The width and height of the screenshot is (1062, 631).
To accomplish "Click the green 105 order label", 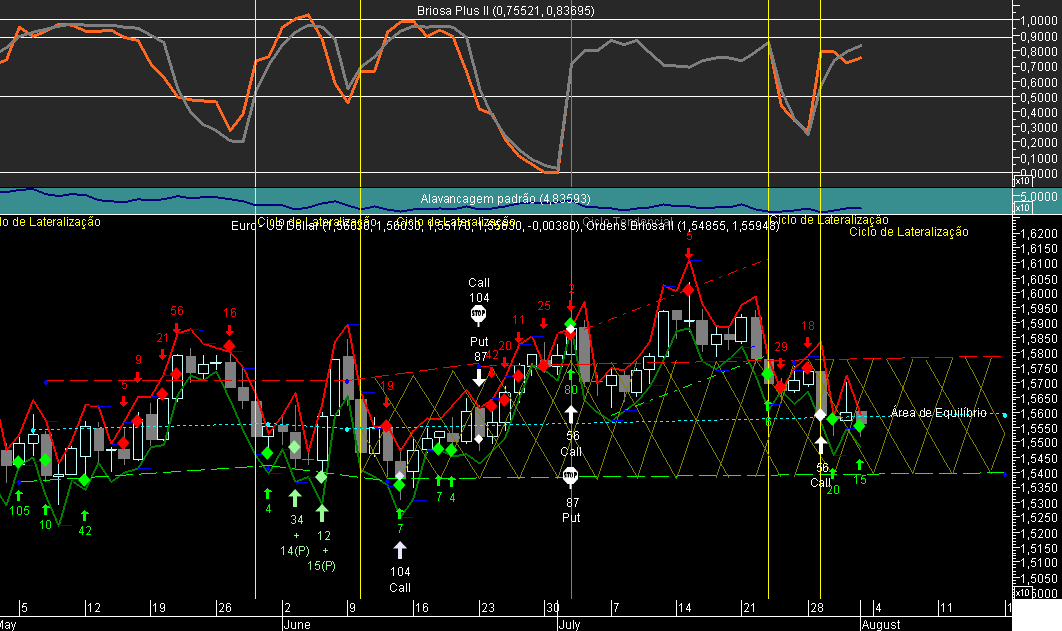I will tap(19, 511).
